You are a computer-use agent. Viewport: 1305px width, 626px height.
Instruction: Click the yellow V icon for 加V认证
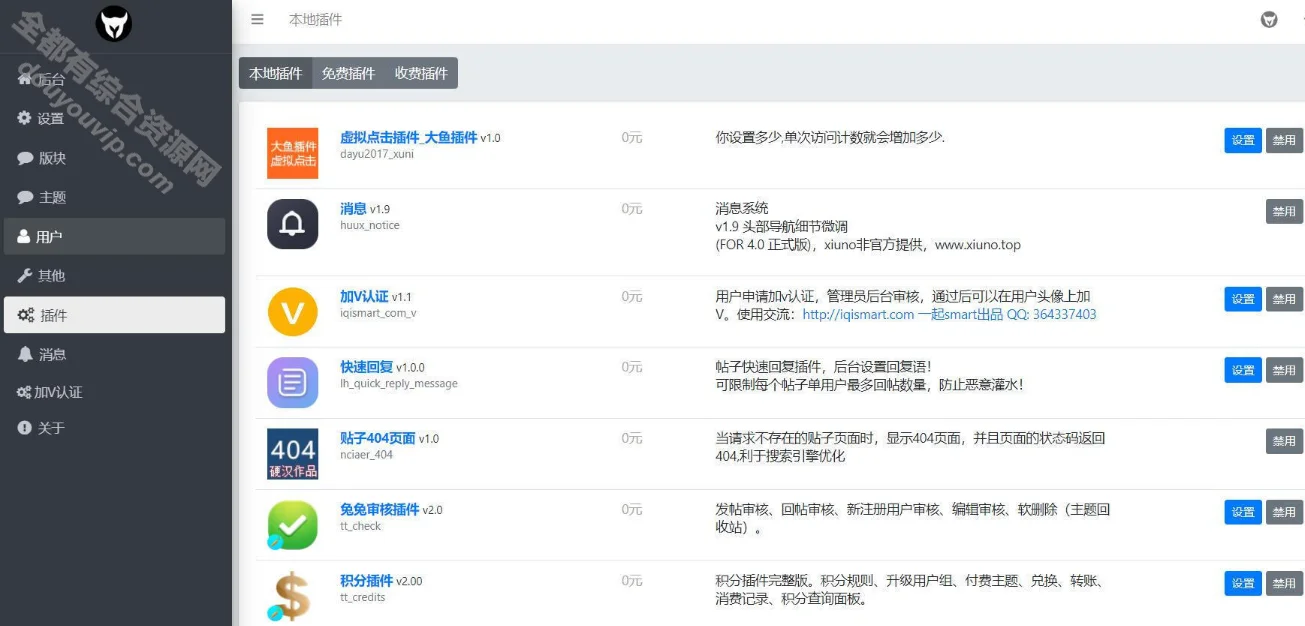[291, 311]
